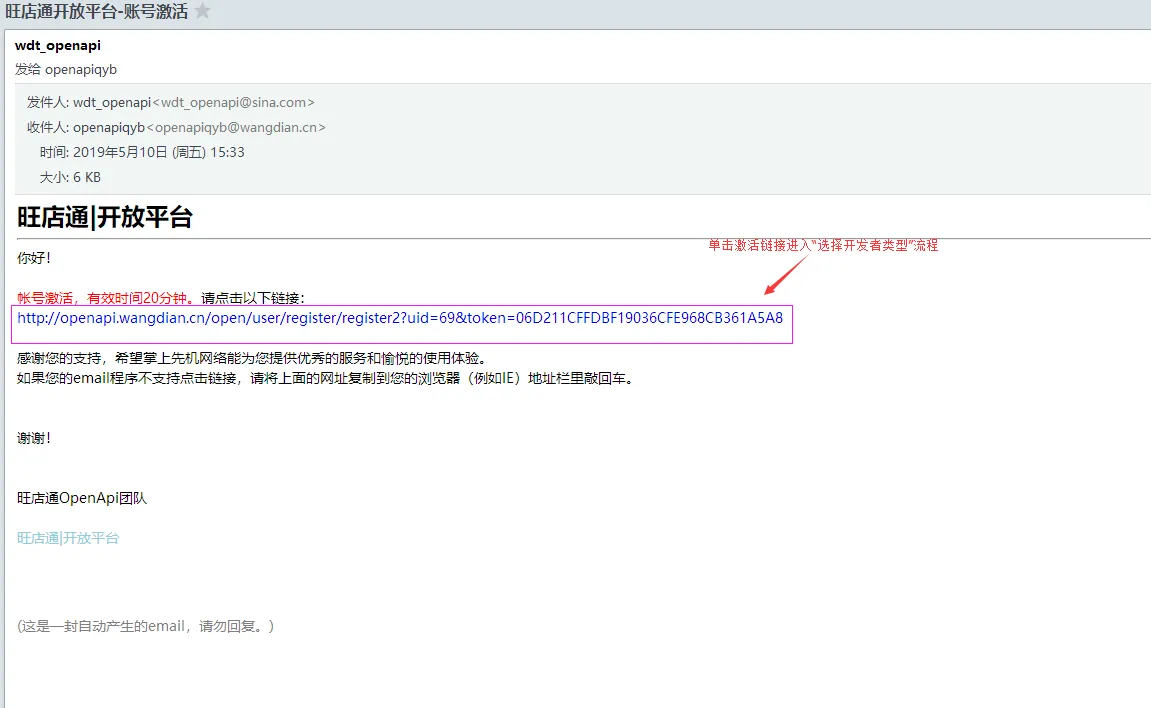The height and width of the screenshot is (708, 1151).
Task: Open the 旺店通|开放平台 footer link
Action: coord(68,538)
